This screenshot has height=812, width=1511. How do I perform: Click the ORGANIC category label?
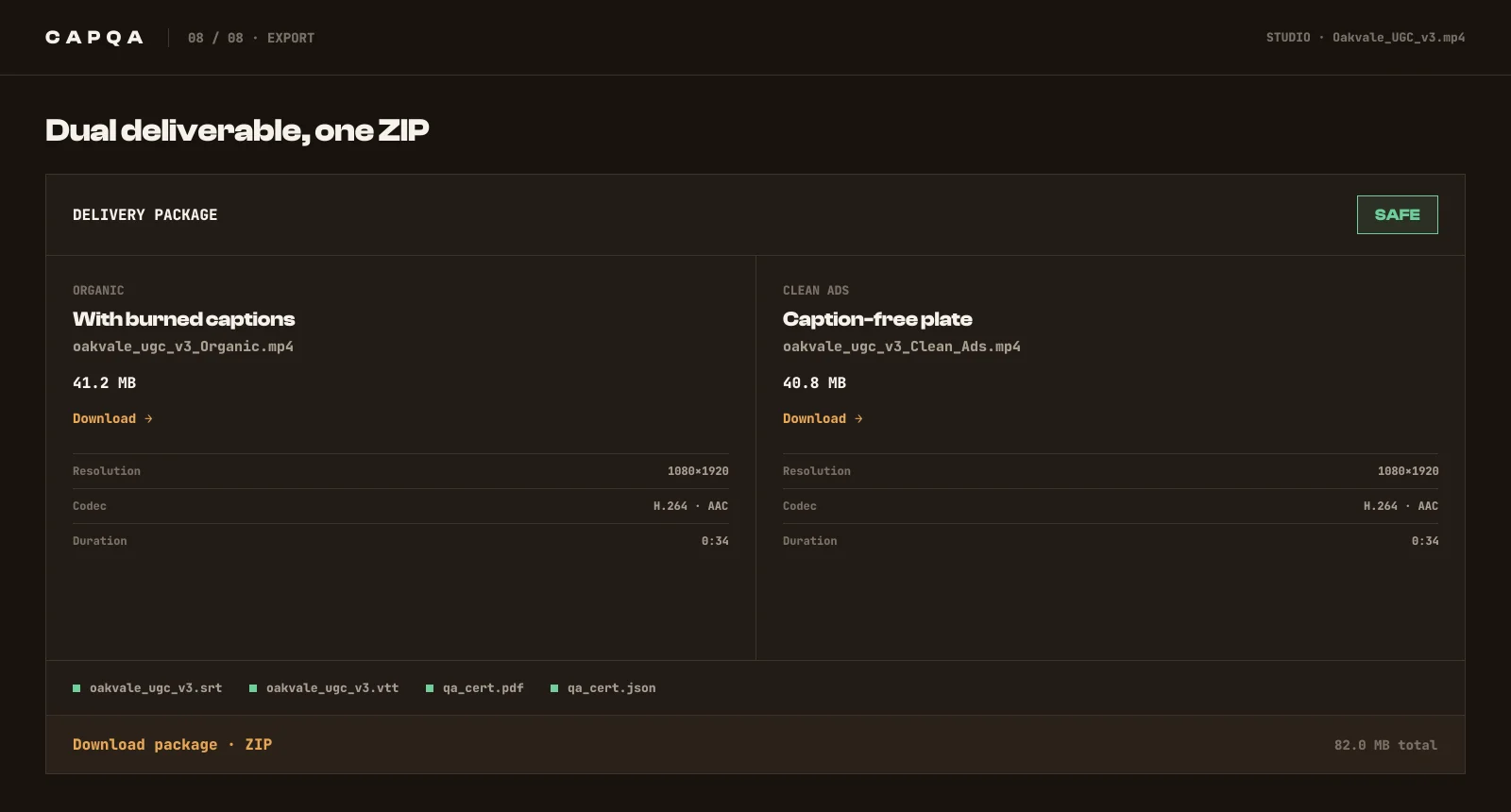click(98, 291)
